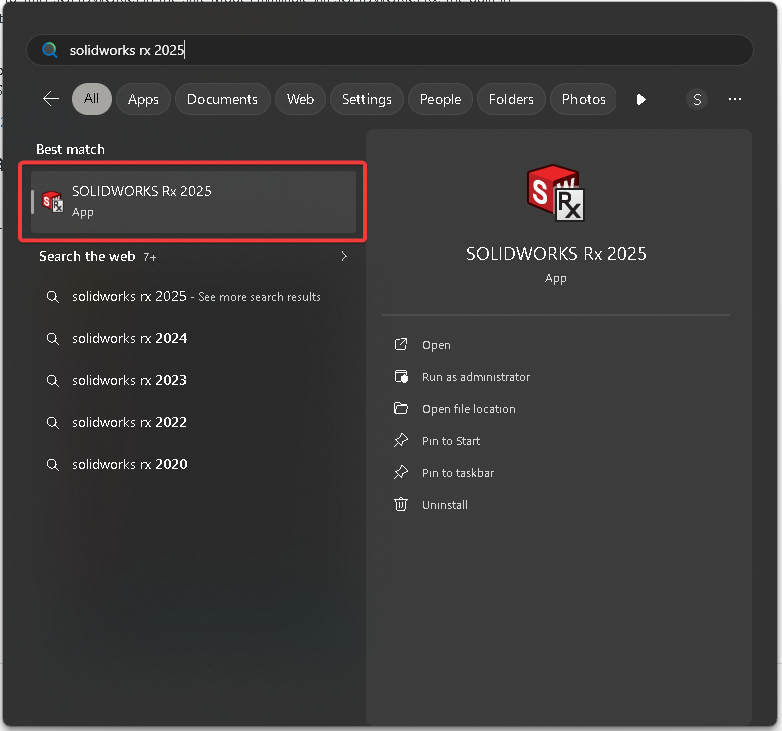
Task: Select web suggestion solidworks rx 2024
Action: 194,339
